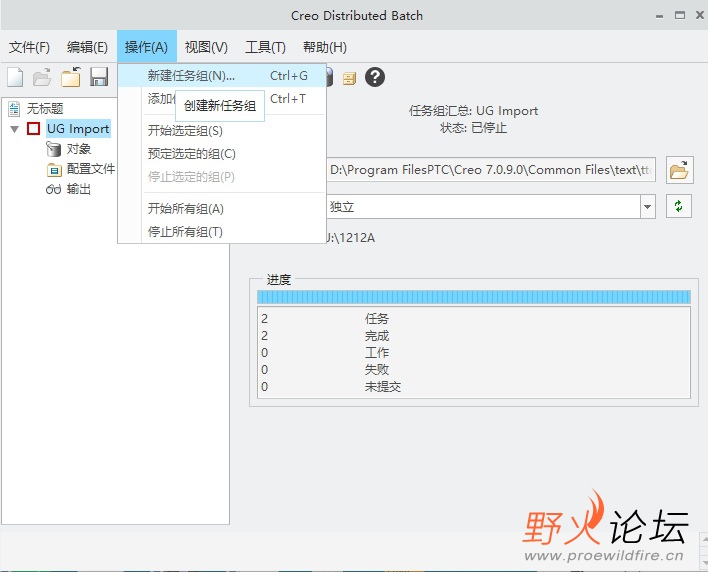708x572 pixels.
Task: Click the D:\Program Files path field
Action: (x=491, y=170)
